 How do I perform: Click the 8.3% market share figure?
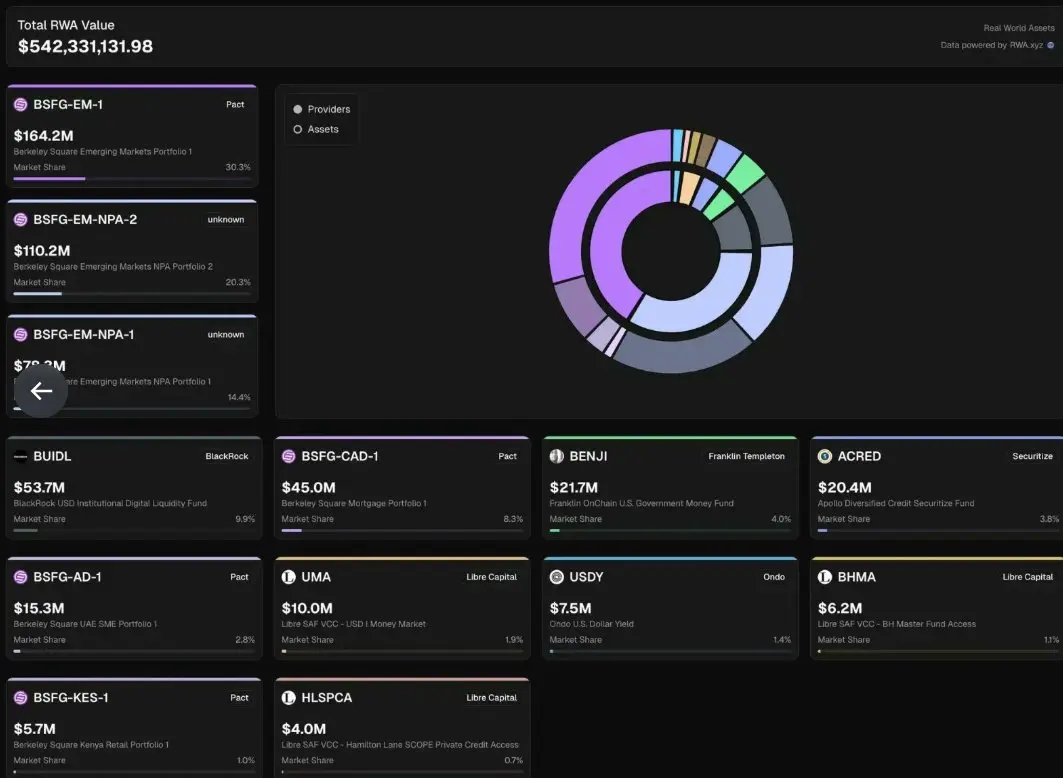coord(513,519)
